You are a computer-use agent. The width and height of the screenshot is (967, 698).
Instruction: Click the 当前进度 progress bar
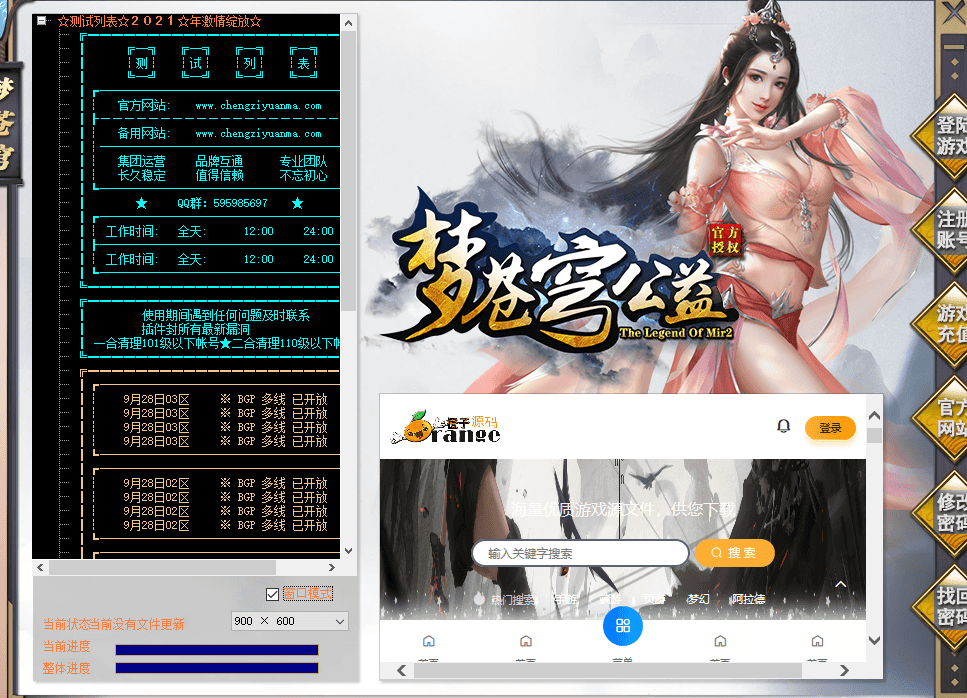(217, 650)
